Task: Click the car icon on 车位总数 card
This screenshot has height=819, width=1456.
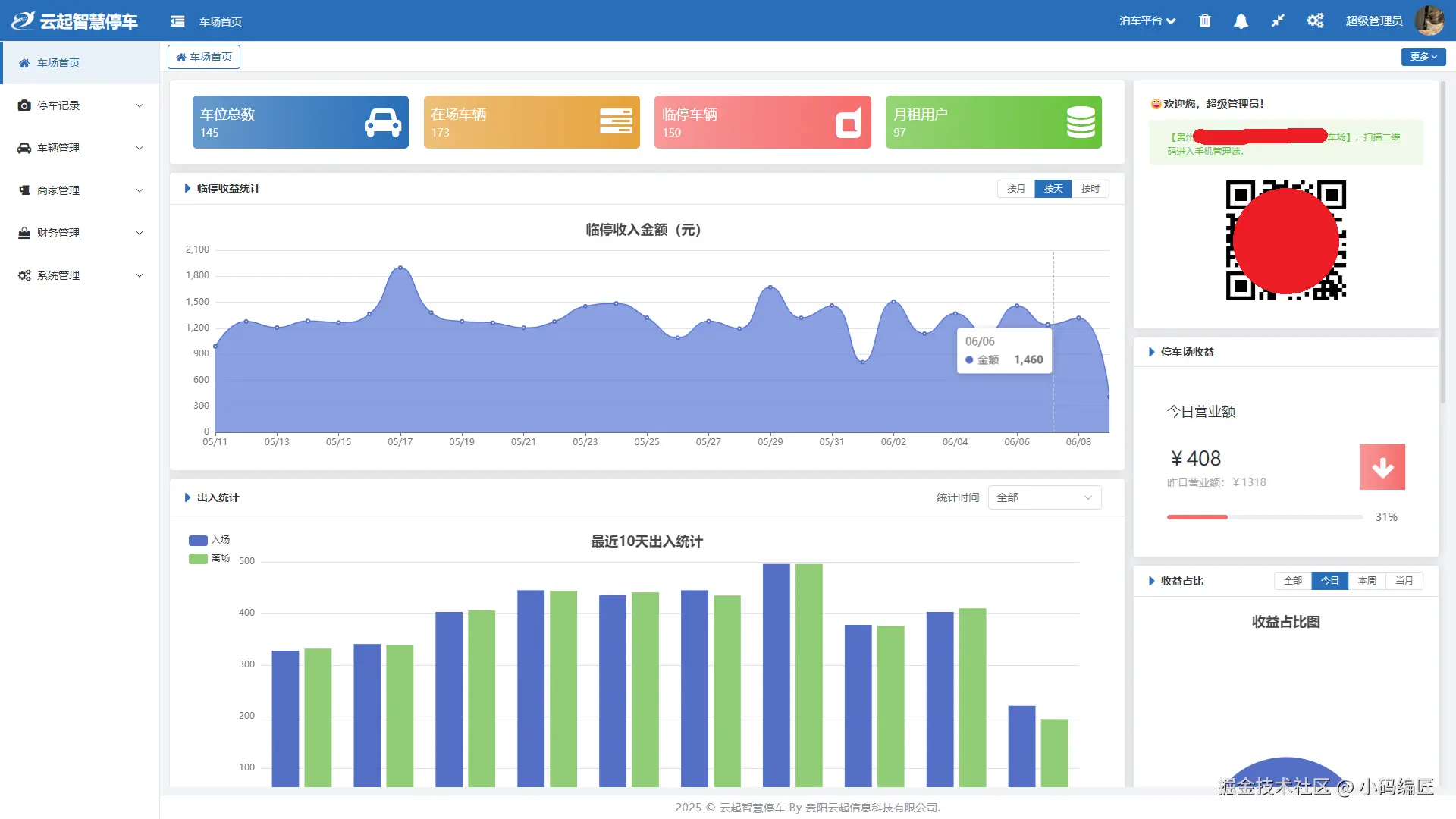Action: [382, 122]
